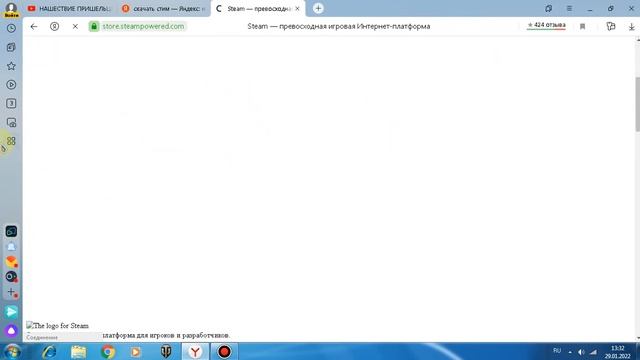The image size is (640, 360).
Task: Open the saved tabs icon in title bar
Action: [548, 9]
